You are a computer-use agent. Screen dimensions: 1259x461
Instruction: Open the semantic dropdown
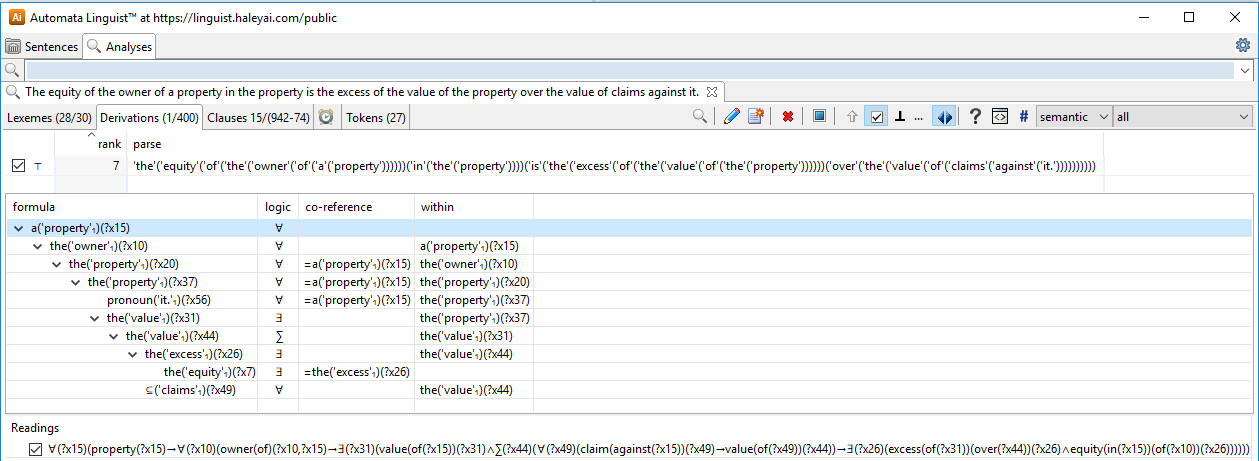1075,117
